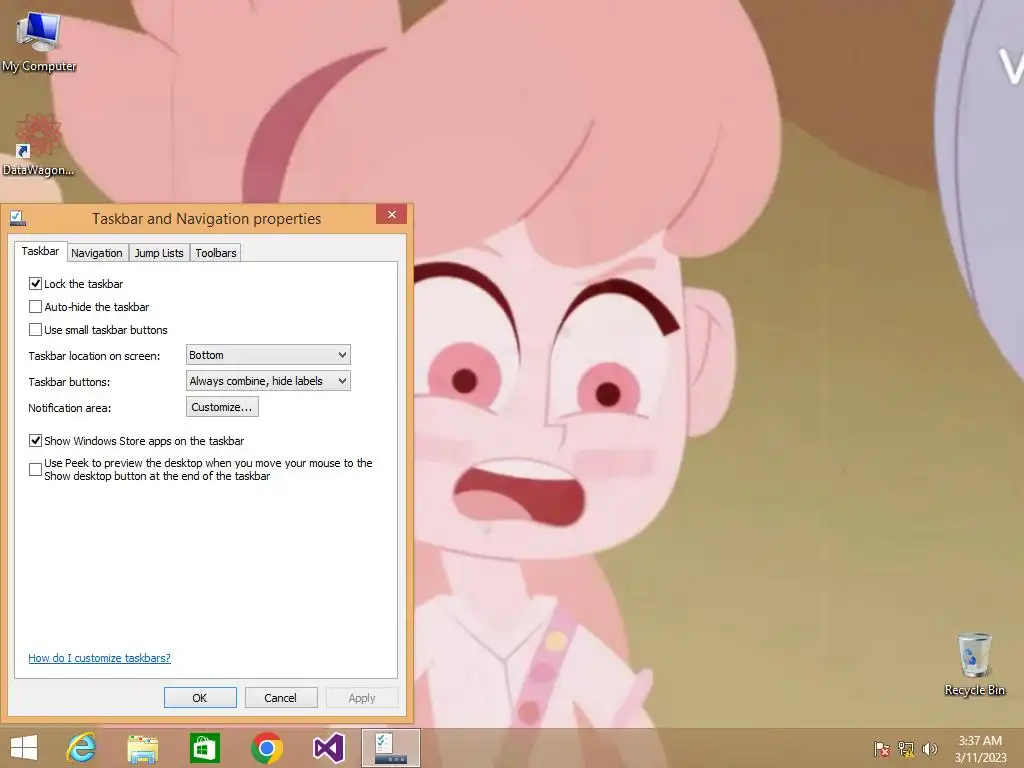
Task: Select the DataWagon desktop shortcut
Action: 39,146
